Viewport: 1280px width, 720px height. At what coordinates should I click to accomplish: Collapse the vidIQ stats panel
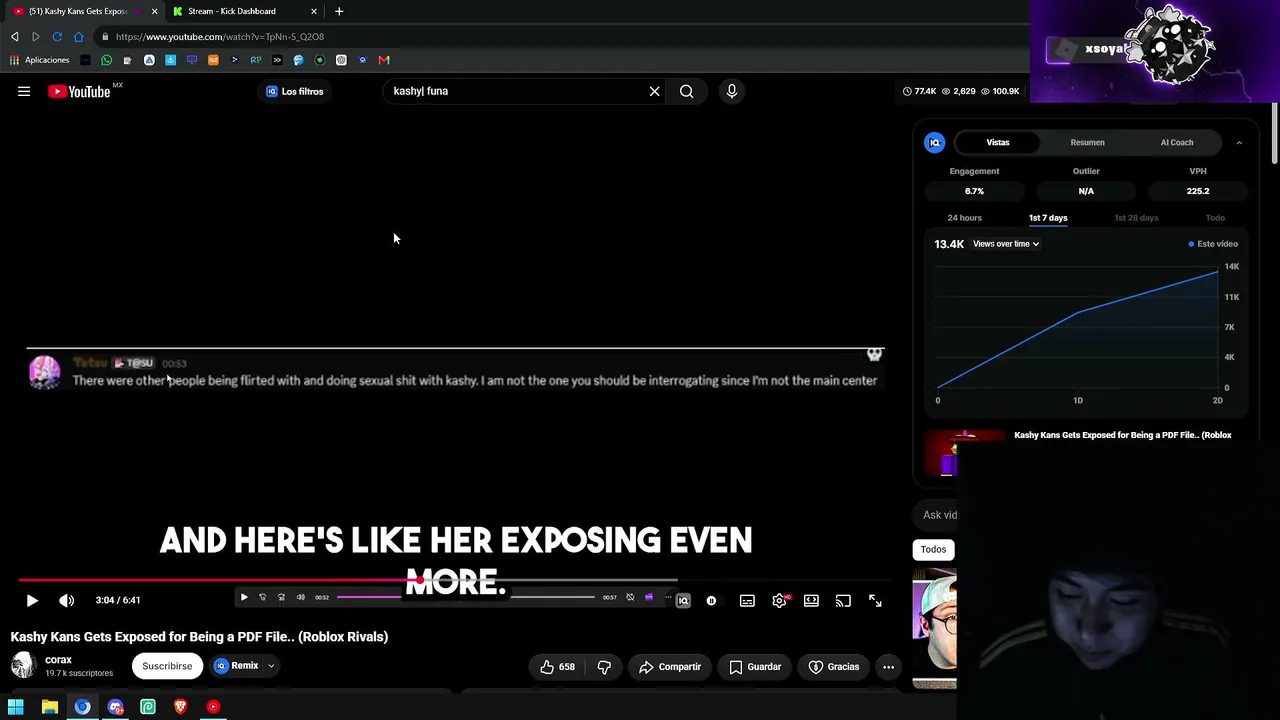coord(1239,142)
